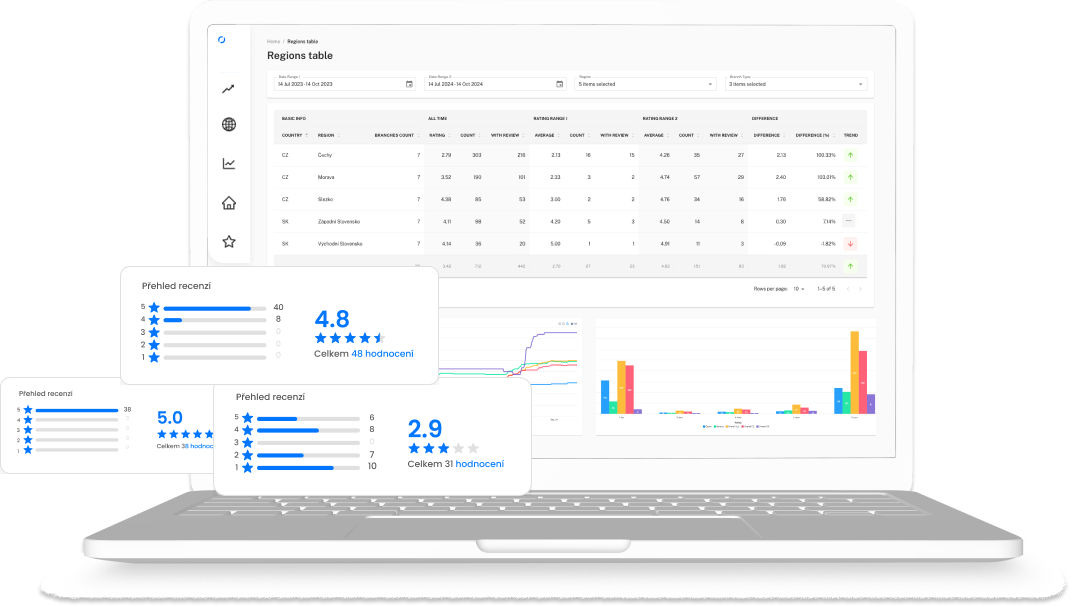1072x607 pixels.
Task: Click the app logo in the sidebar
Action: pos(221,40)
